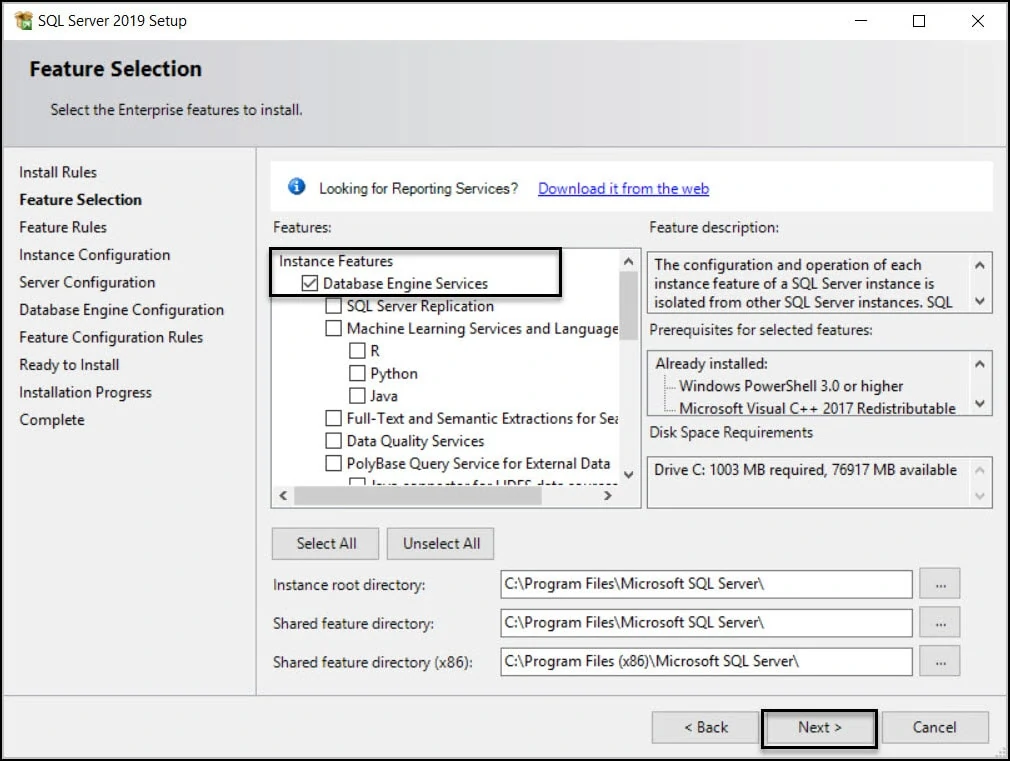Check Machine Learning Services and Language Extensions
Image resolution: width=1010 pixels, height=761 pixels.
tap(333, 329)
